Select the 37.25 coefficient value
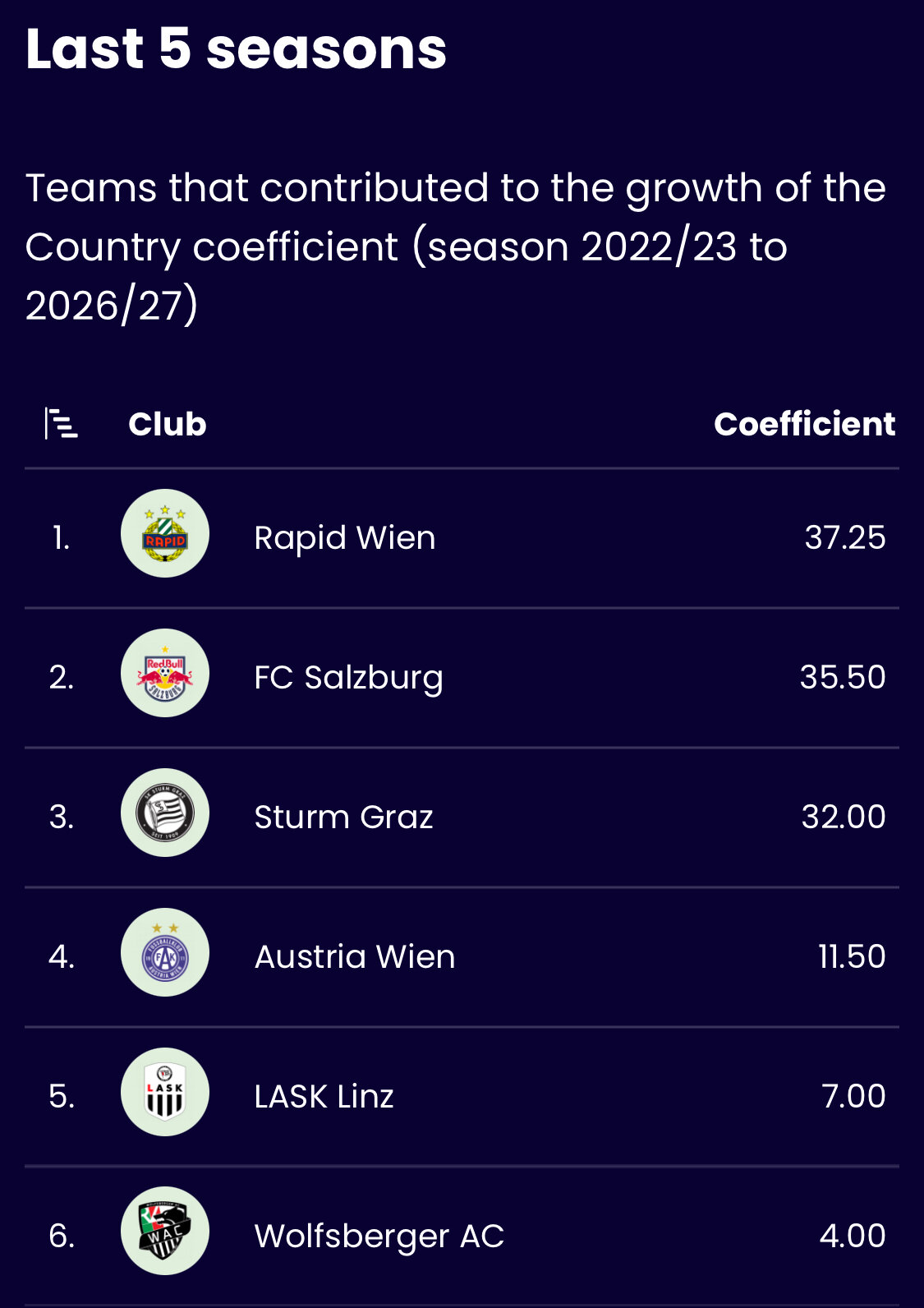Viewport: 924px width, 1308px height. pos(845,538)
